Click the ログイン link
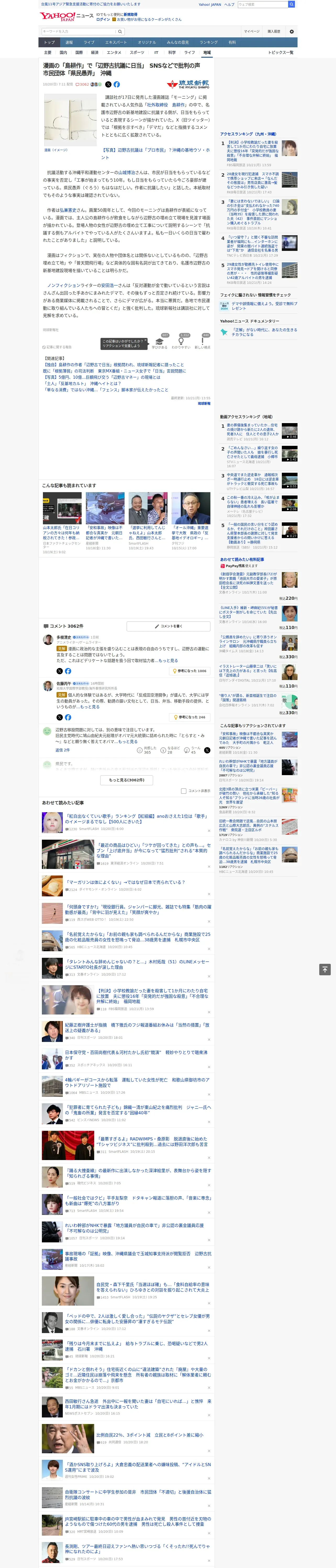Image resolution: width=336 pixels, height=1568 pixels. (x=103, y=20)
